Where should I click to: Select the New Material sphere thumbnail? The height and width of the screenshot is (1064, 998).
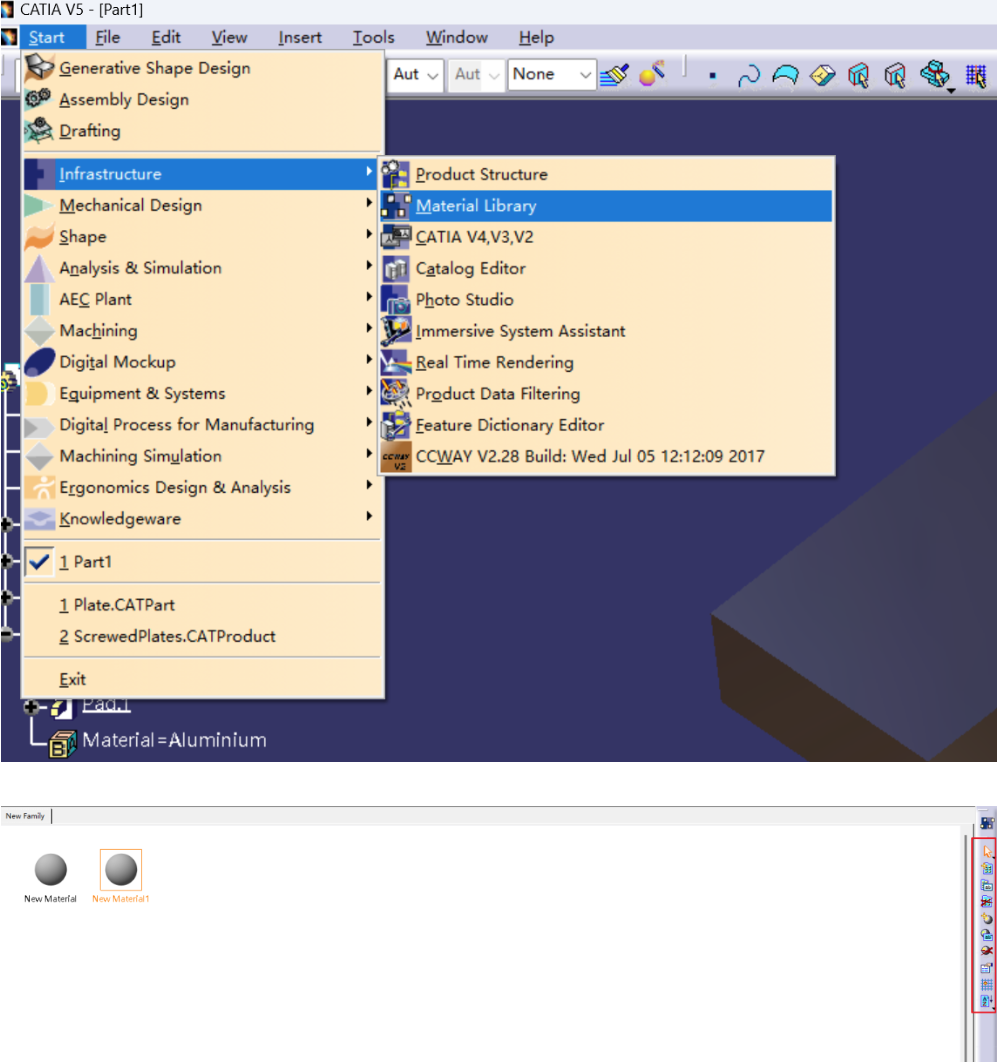coord(51,870)
